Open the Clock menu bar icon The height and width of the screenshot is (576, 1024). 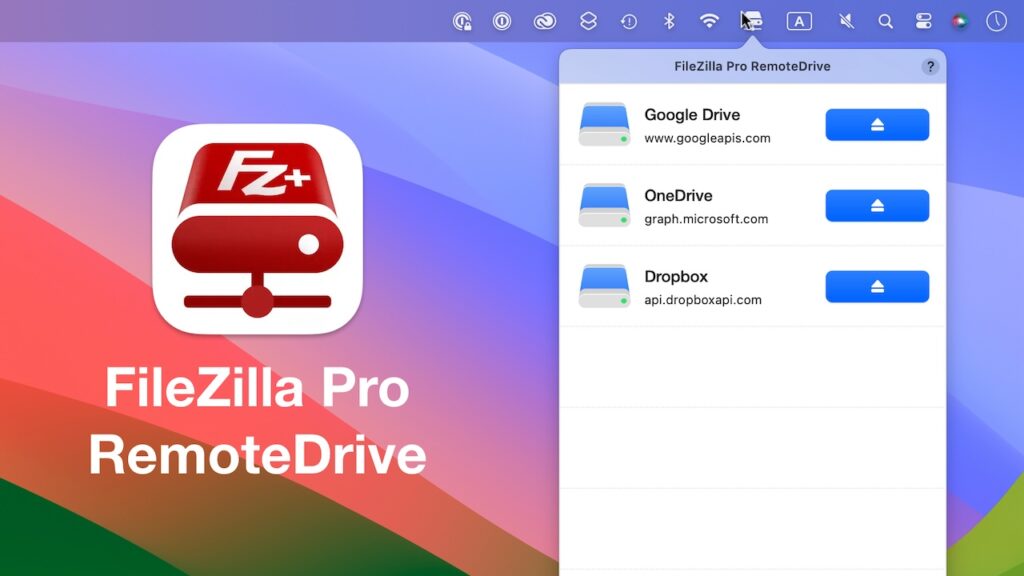(x=997, y=21)
